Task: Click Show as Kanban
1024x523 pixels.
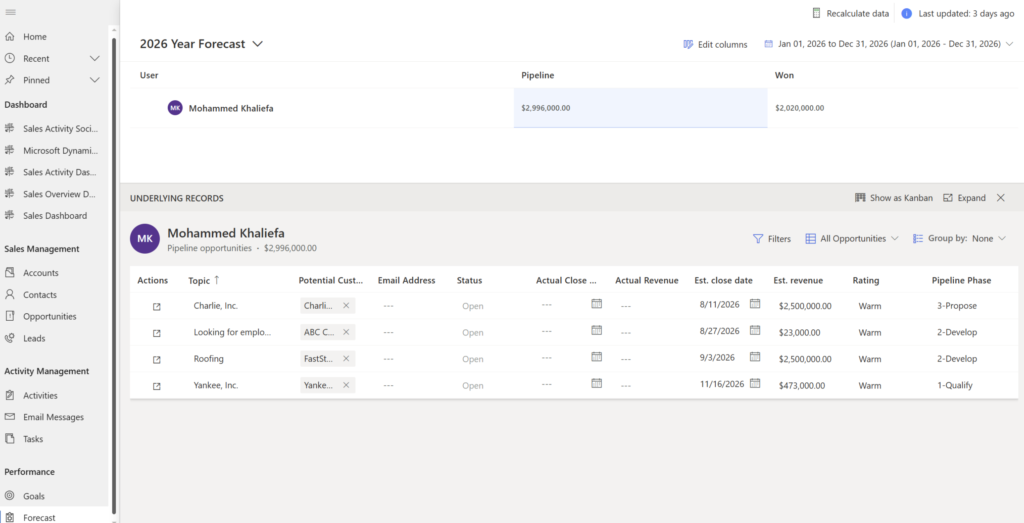Action: click(x=893, y=197)
